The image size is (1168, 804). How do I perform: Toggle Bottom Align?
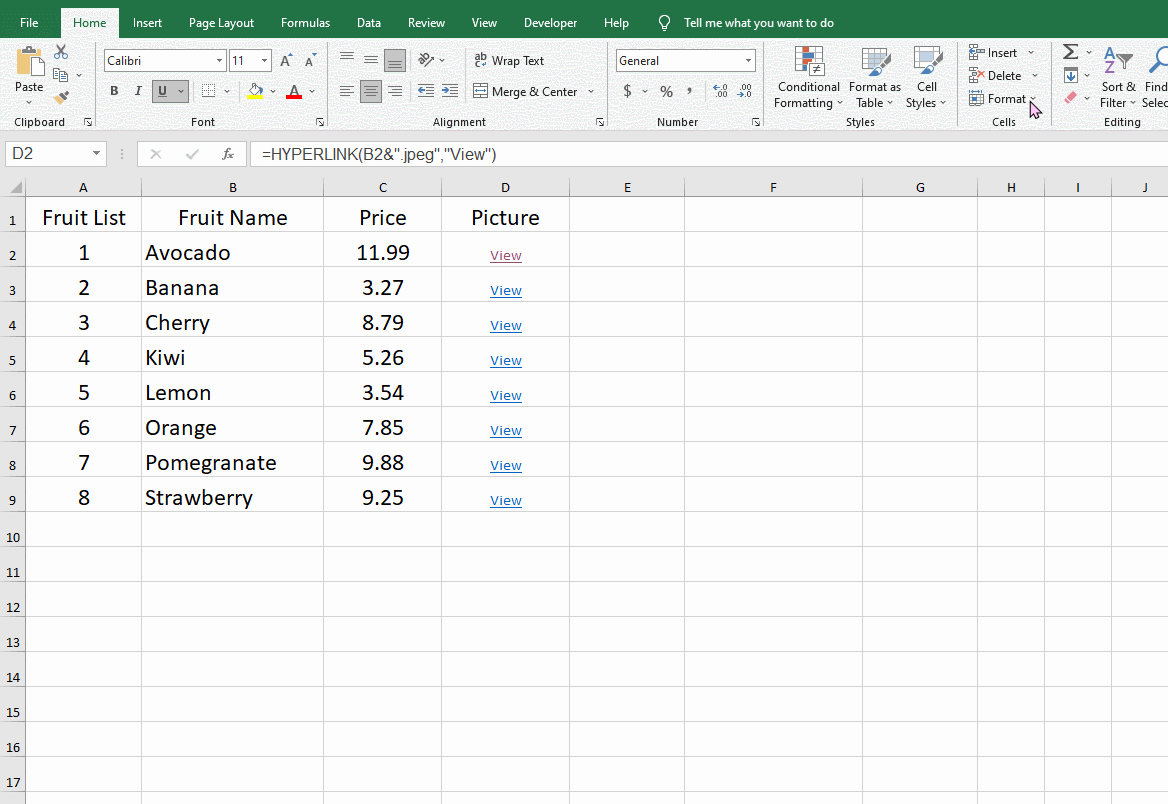tap(395, 60)
